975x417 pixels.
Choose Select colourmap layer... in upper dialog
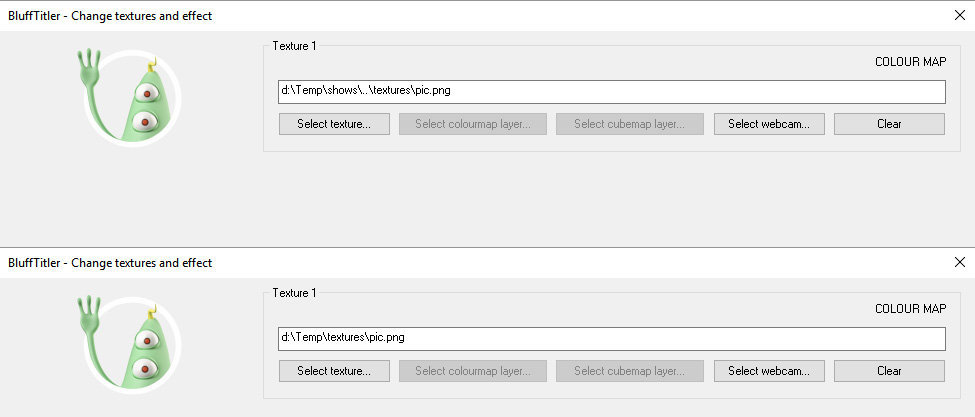click(473, 124)
